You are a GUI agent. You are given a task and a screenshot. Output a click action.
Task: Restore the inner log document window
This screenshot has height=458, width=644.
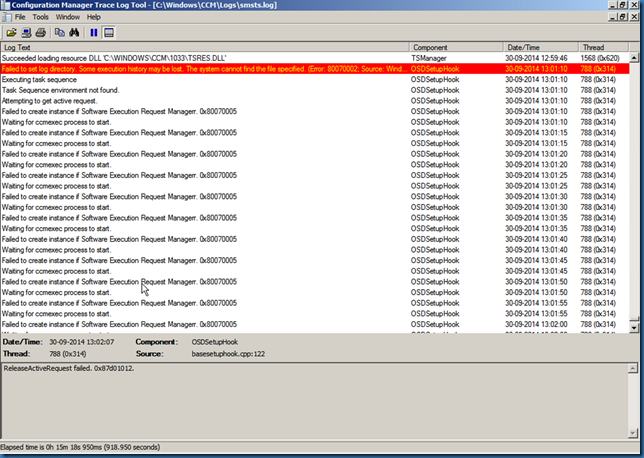623,17
